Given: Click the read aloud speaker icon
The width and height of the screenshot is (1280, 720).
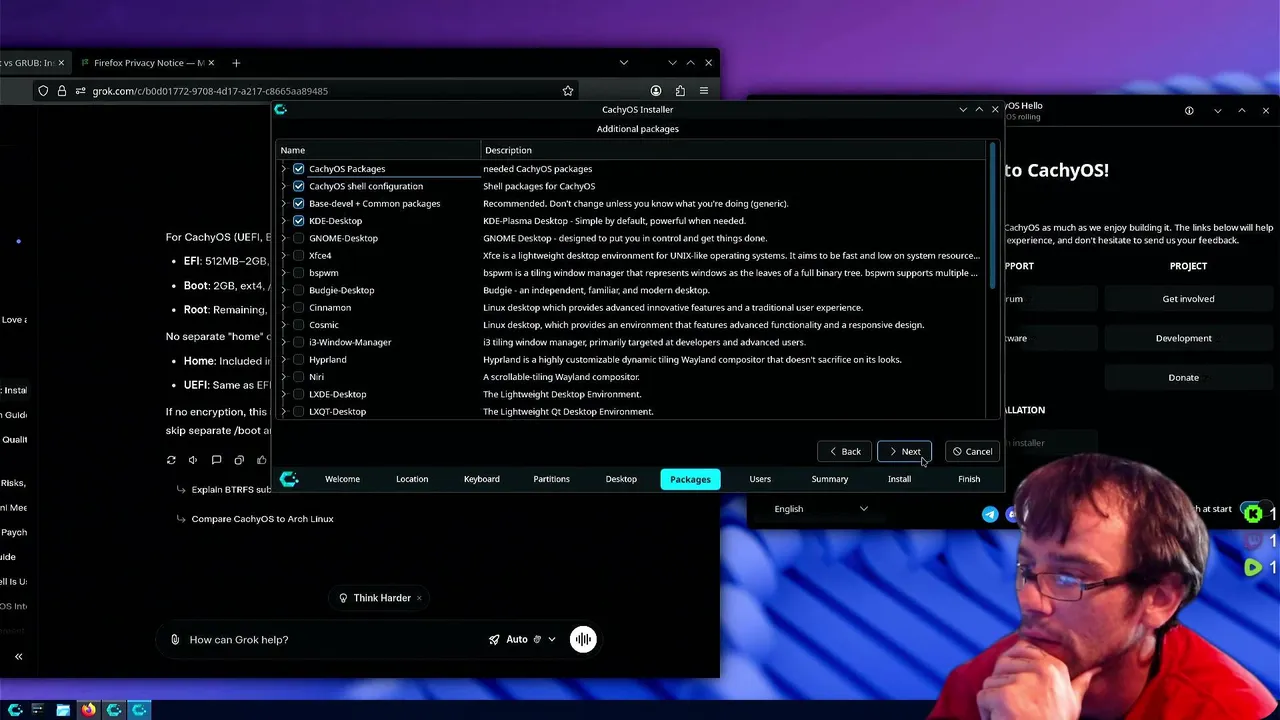Looking at the screenshot, I should [x=193, y=460].
